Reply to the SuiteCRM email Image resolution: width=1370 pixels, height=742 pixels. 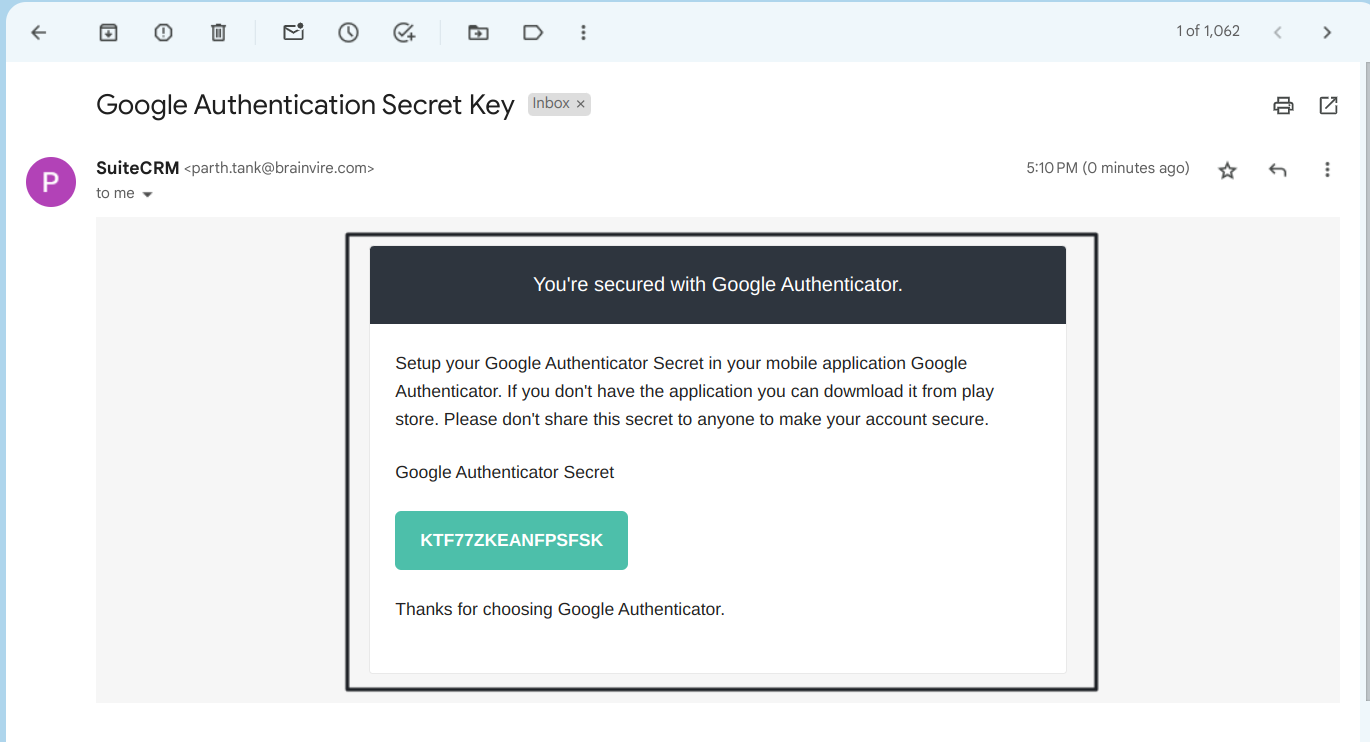coord(1277,170)
